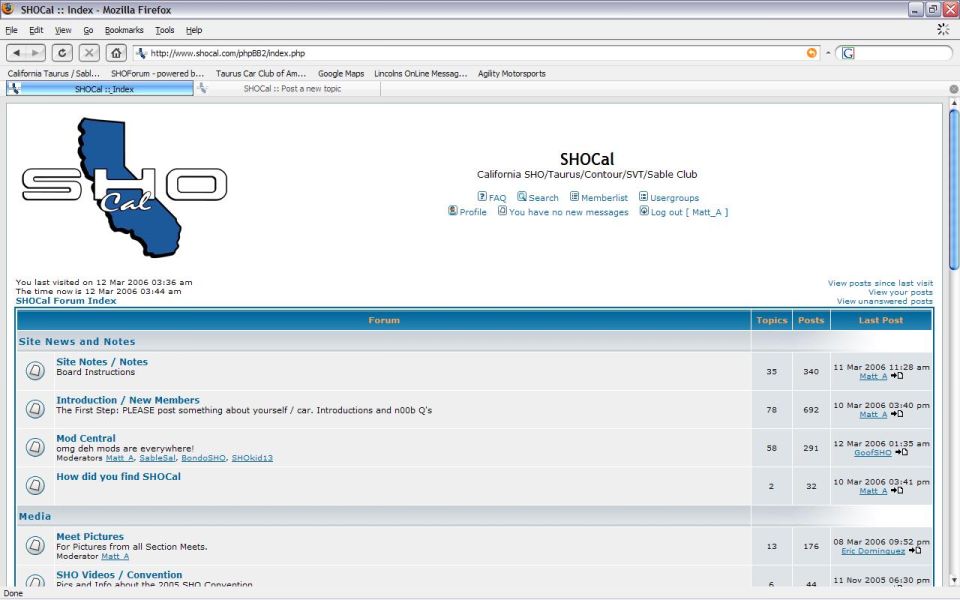960x600 pixels.
Task: Close the tab with the tab-bar close button
Action: (953, 89)
